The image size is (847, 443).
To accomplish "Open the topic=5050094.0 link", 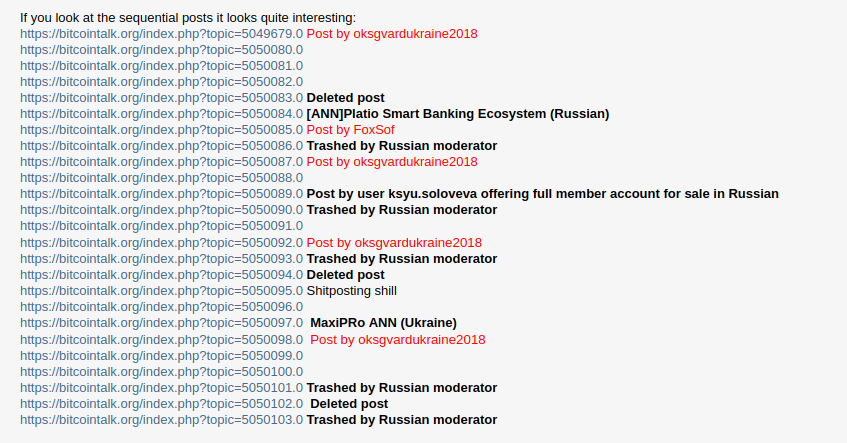I will pyautogui.click(x=162, y=274).
